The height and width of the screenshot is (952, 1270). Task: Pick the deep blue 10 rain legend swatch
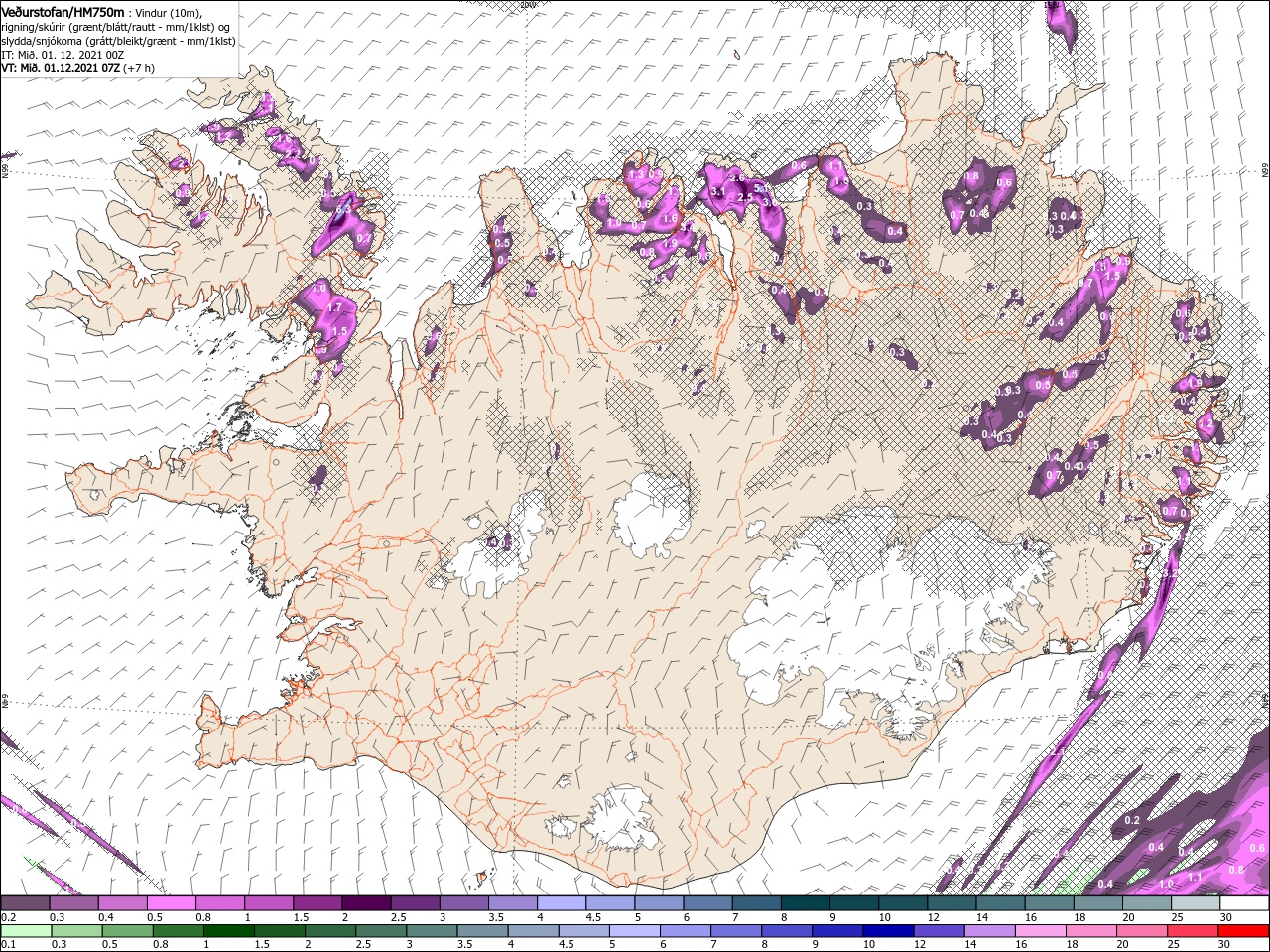(x=886, y=930)
